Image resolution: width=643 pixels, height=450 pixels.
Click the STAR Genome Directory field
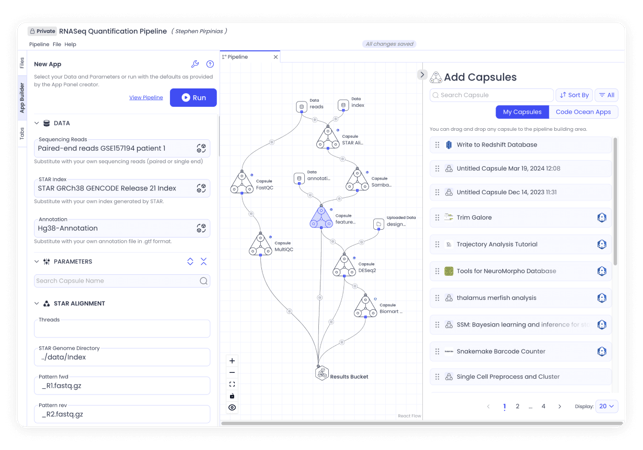pyautogui.click(x=122, y=357)
